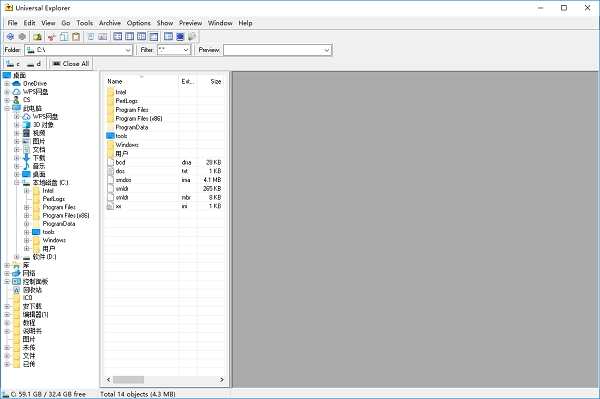Open the Preview dropdown

[326, 50]
